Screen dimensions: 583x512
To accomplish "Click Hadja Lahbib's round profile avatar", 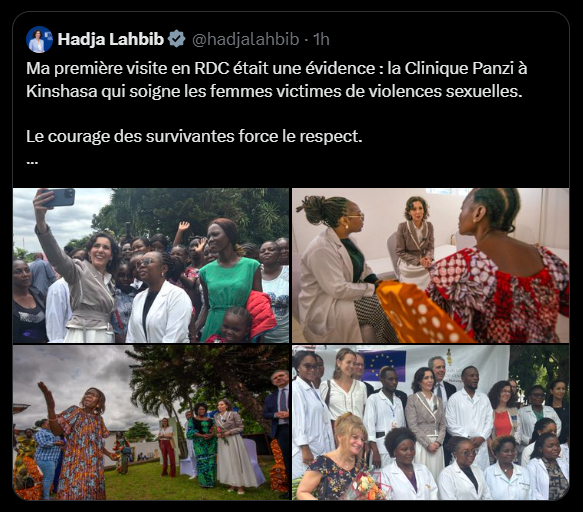I will coord(39,39).
